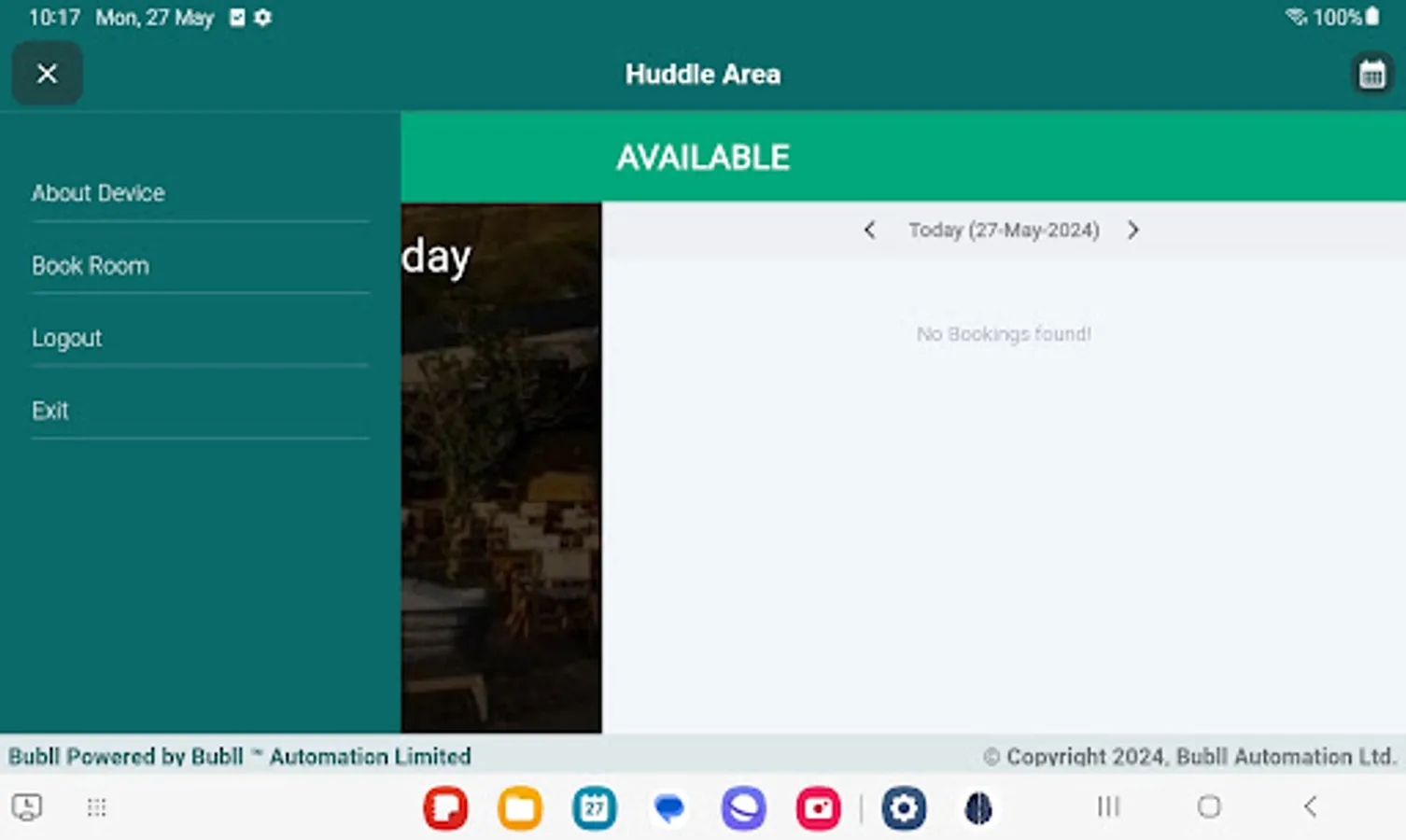Go to next day with the right chevron
The width and height of the screenshot is (1406, 840).
[1133, 230]
